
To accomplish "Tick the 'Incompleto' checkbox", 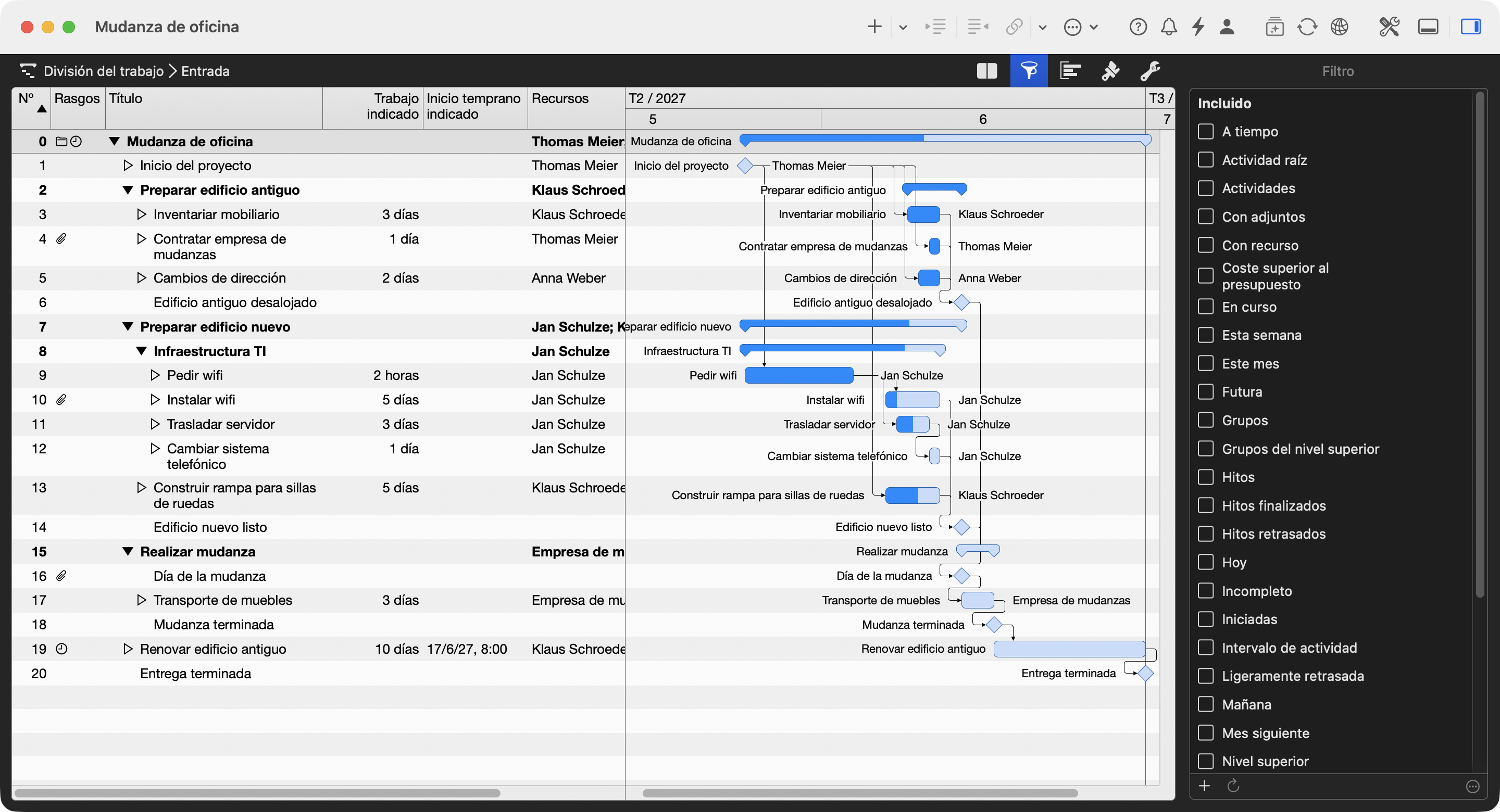I will [x=1205, y=591].
